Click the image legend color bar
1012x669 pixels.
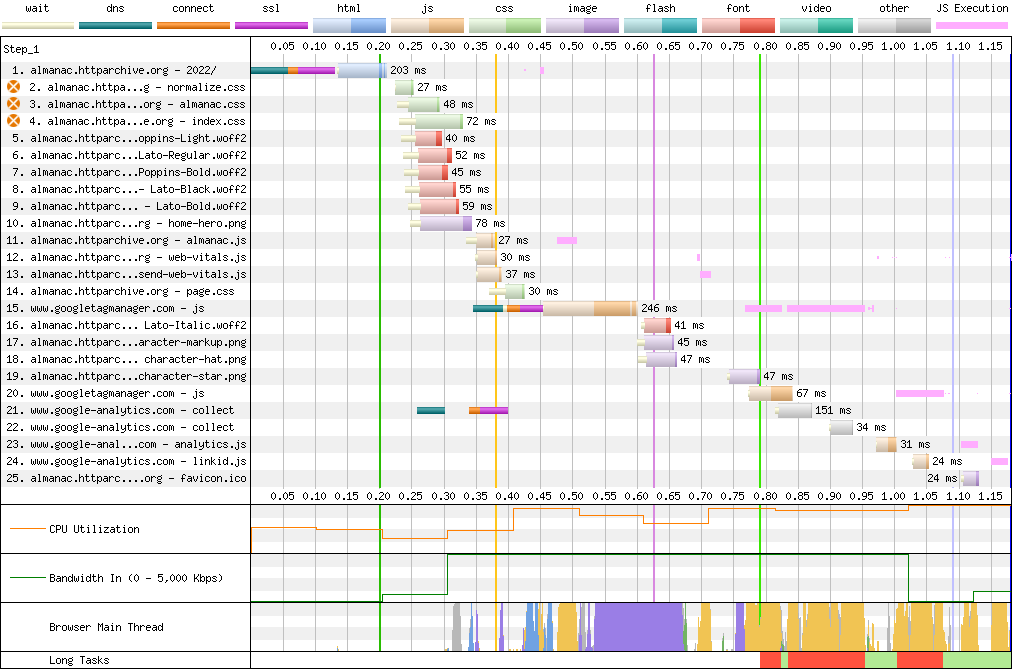pos(582,25)
